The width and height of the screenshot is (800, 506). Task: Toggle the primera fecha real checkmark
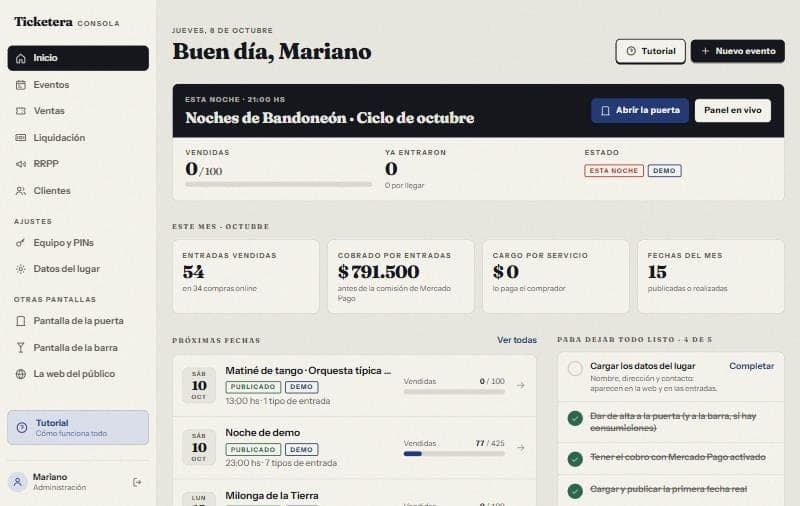pos(575,491)
